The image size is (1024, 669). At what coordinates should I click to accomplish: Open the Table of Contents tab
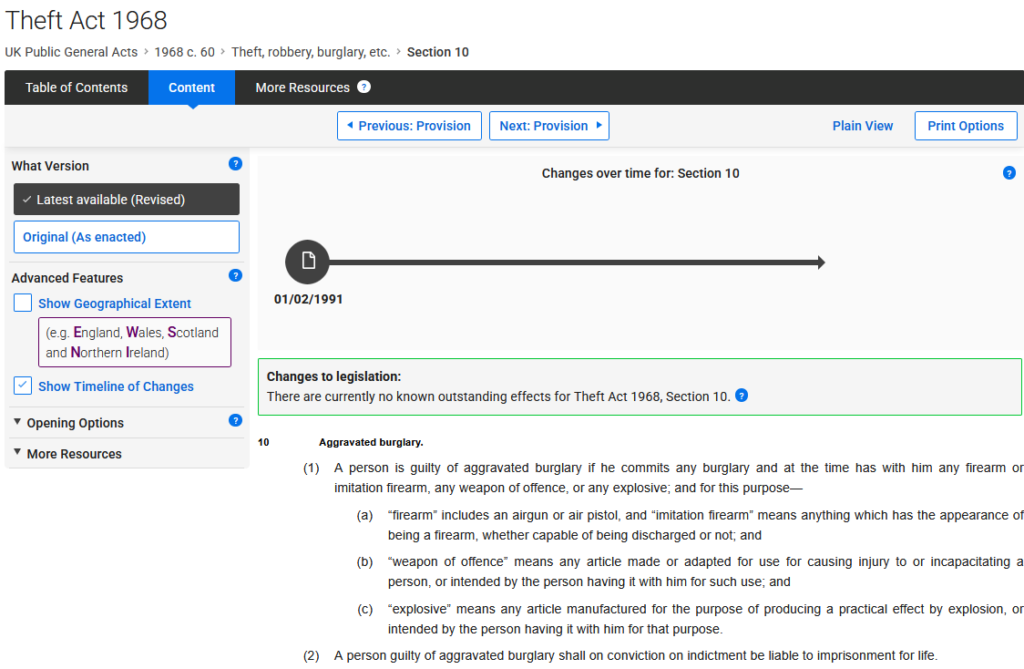point(77,88)
